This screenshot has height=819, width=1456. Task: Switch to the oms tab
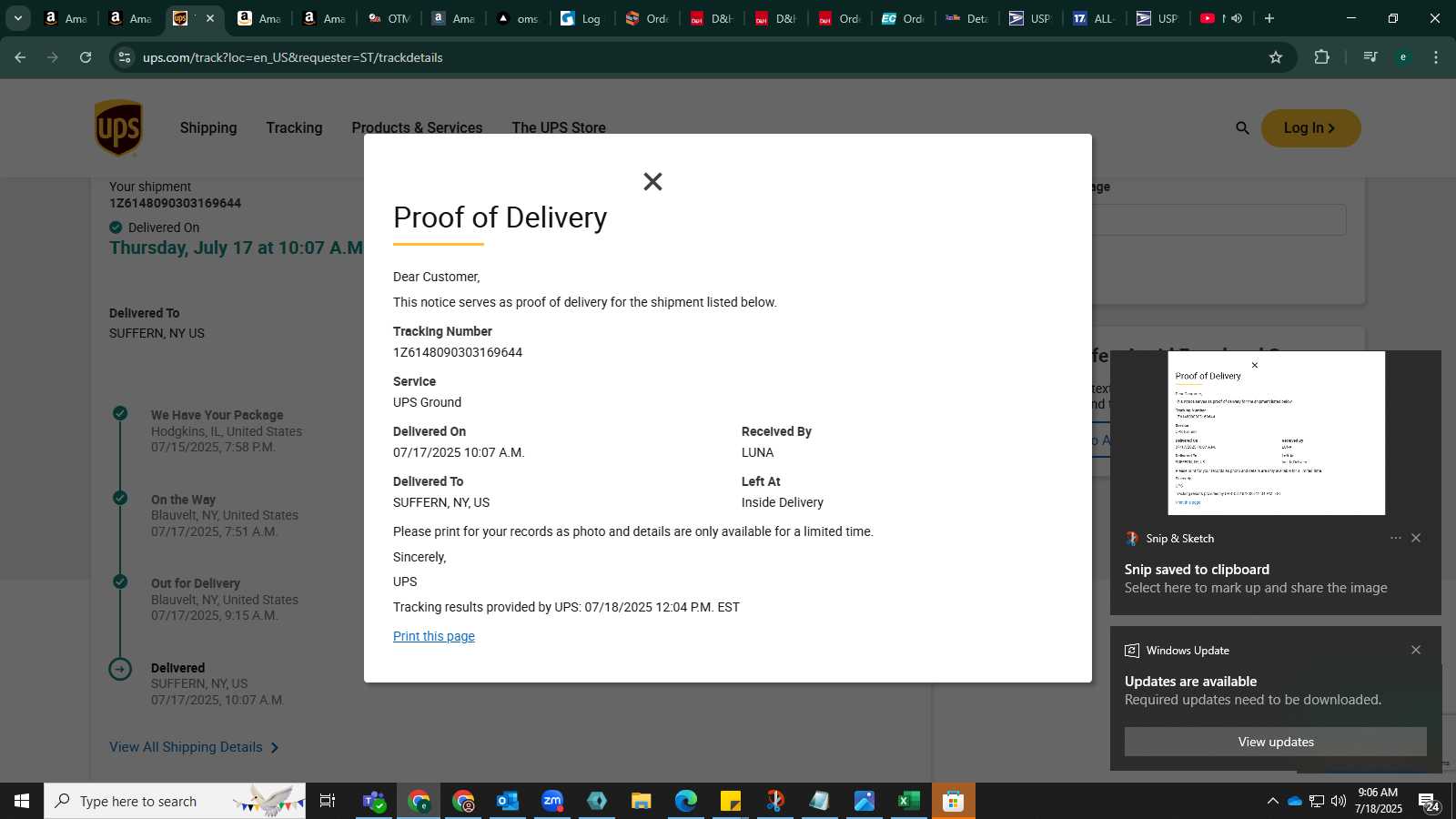(518, 18)
